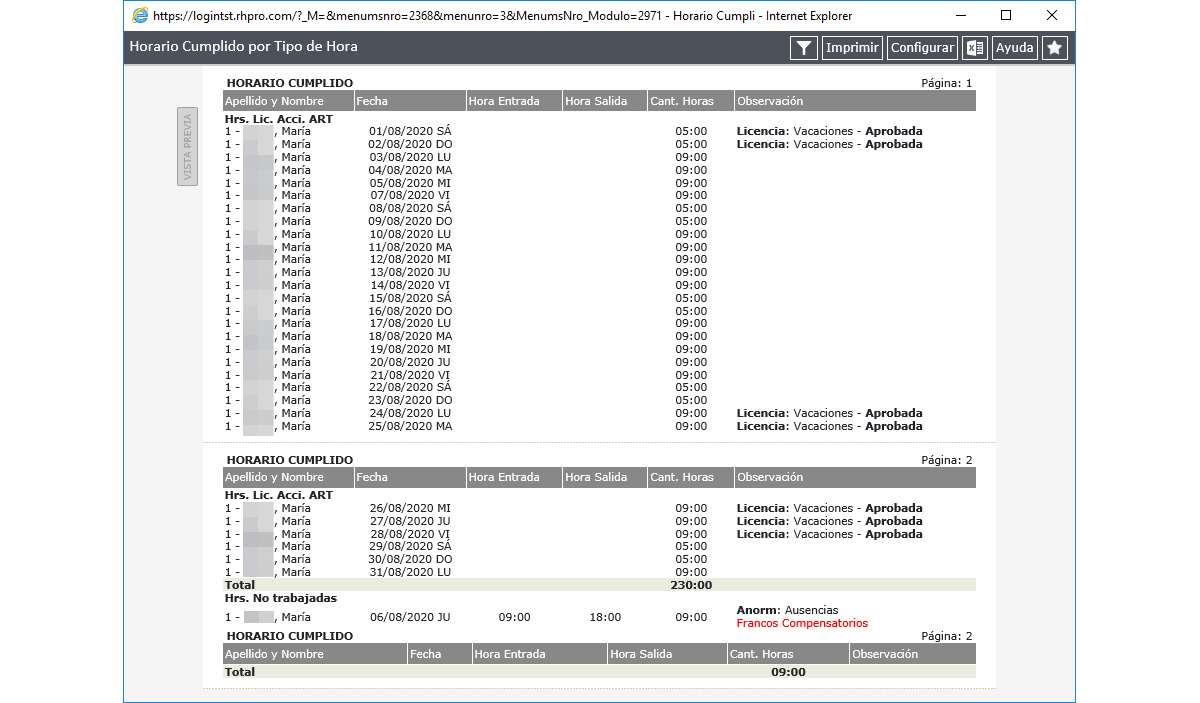Click the 06/08/2020 JU absence row
Screen dimensions: 1200x703
point(599,618)
